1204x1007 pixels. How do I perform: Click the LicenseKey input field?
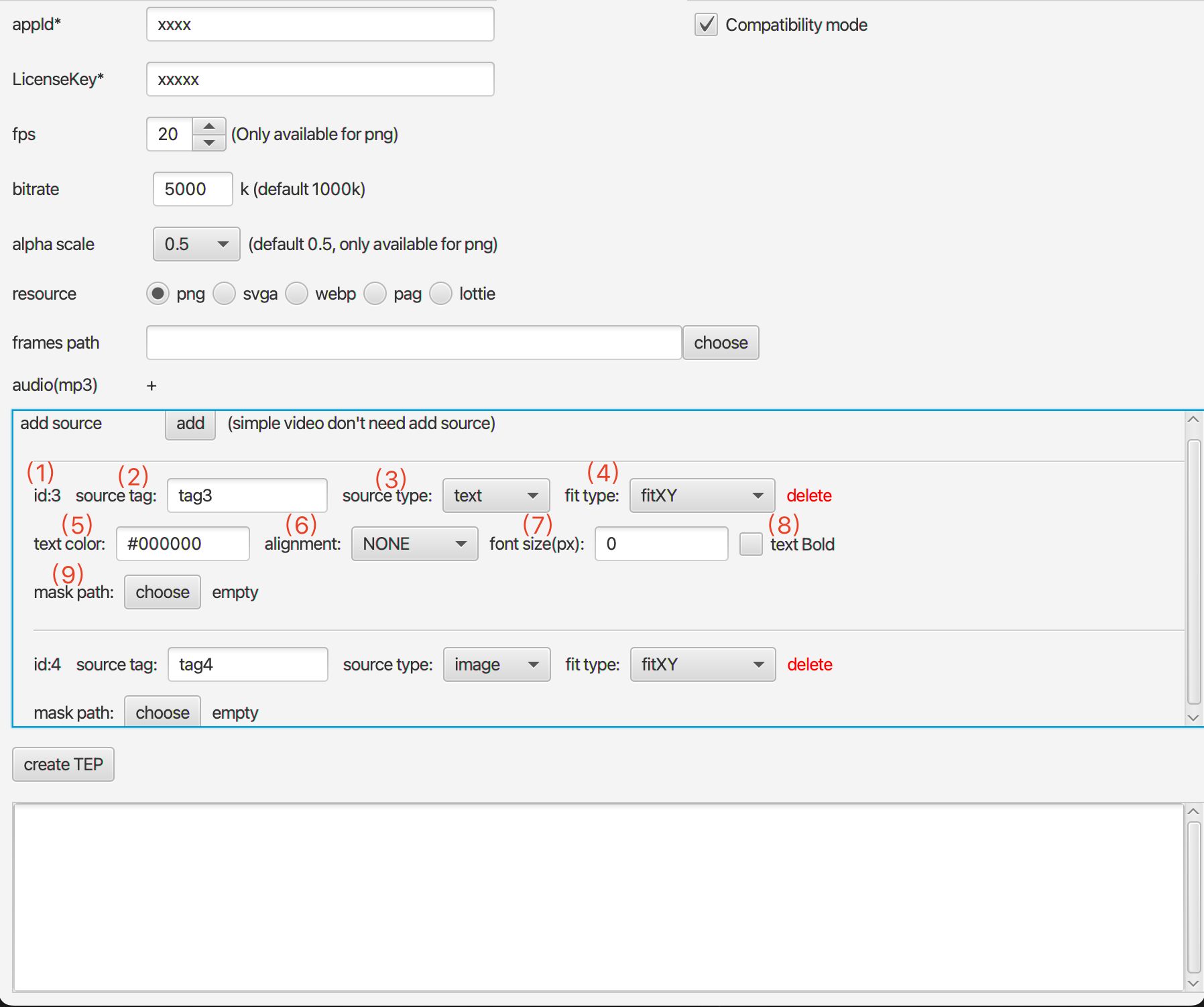click(x=320, y=80)
